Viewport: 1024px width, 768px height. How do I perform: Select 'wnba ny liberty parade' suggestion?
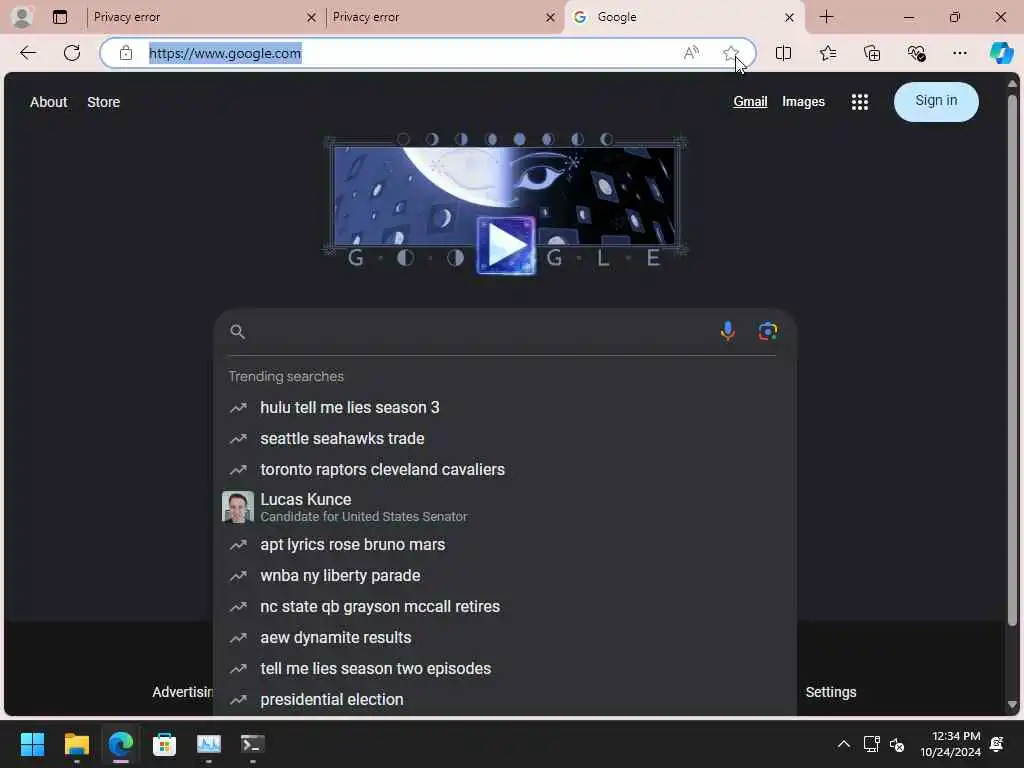tap(505, 575)
